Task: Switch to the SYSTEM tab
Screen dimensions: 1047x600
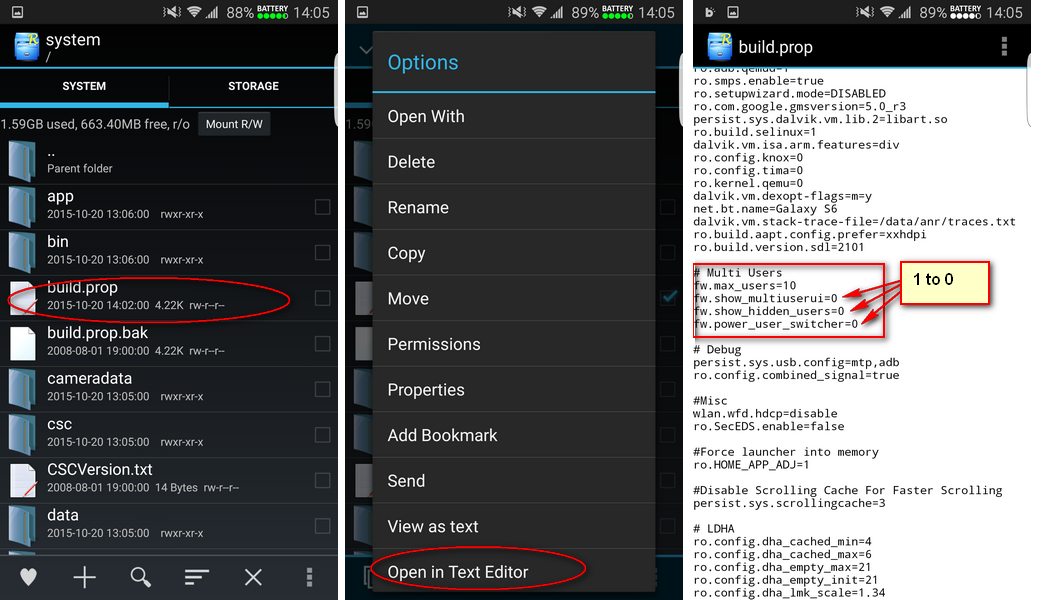Action: pyautogui.click(x=84, y=86)
